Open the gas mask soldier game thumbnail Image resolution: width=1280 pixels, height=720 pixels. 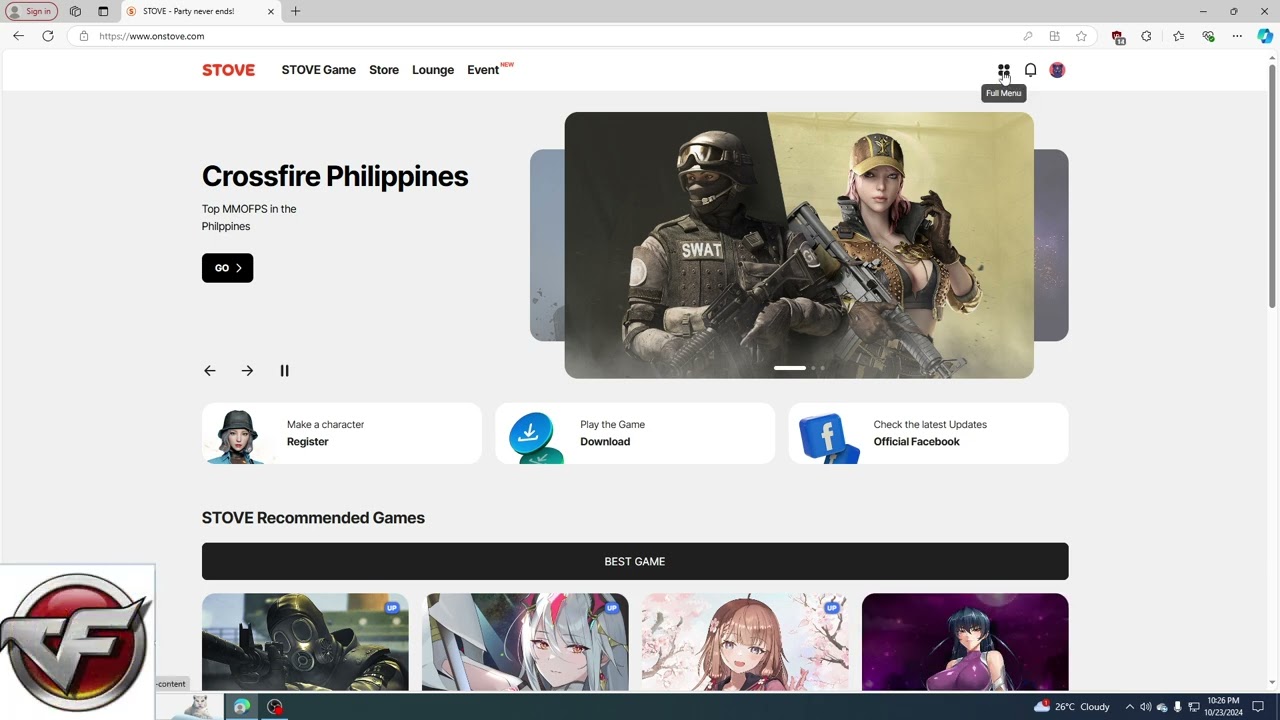[305, 641]
